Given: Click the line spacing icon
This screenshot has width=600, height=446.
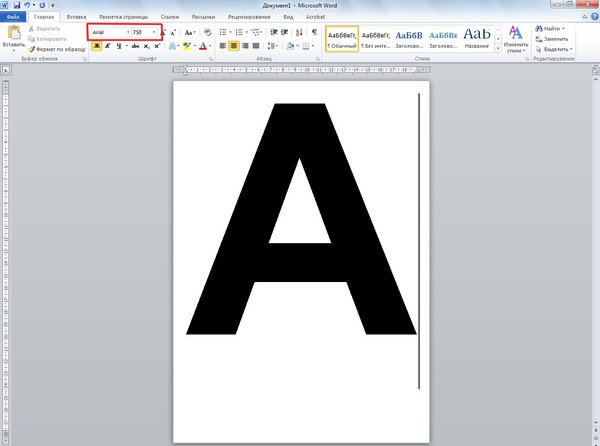Looking at the screenshot, I should [271, 46].
